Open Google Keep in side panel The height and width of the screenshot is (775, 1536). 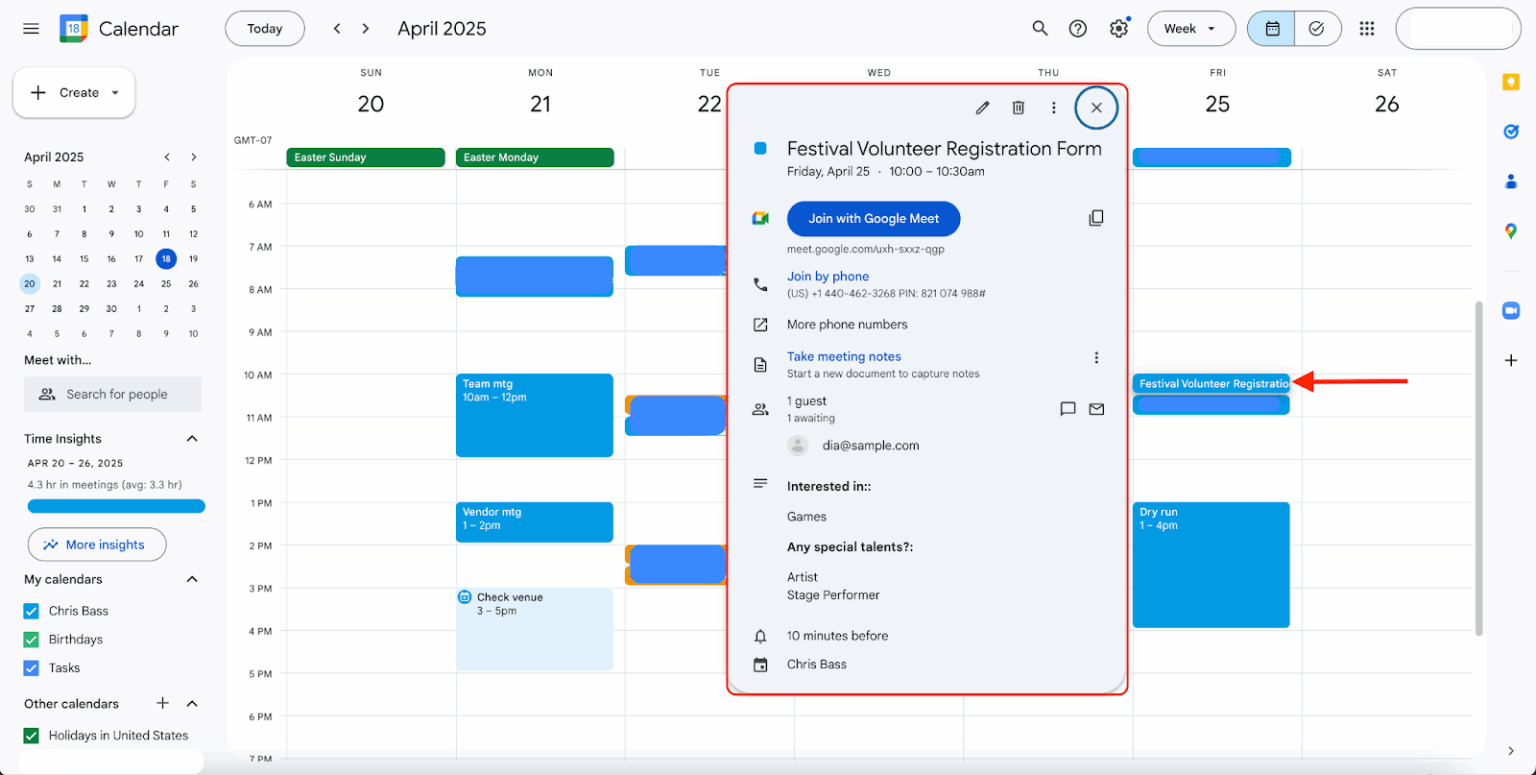[1510, 83]
